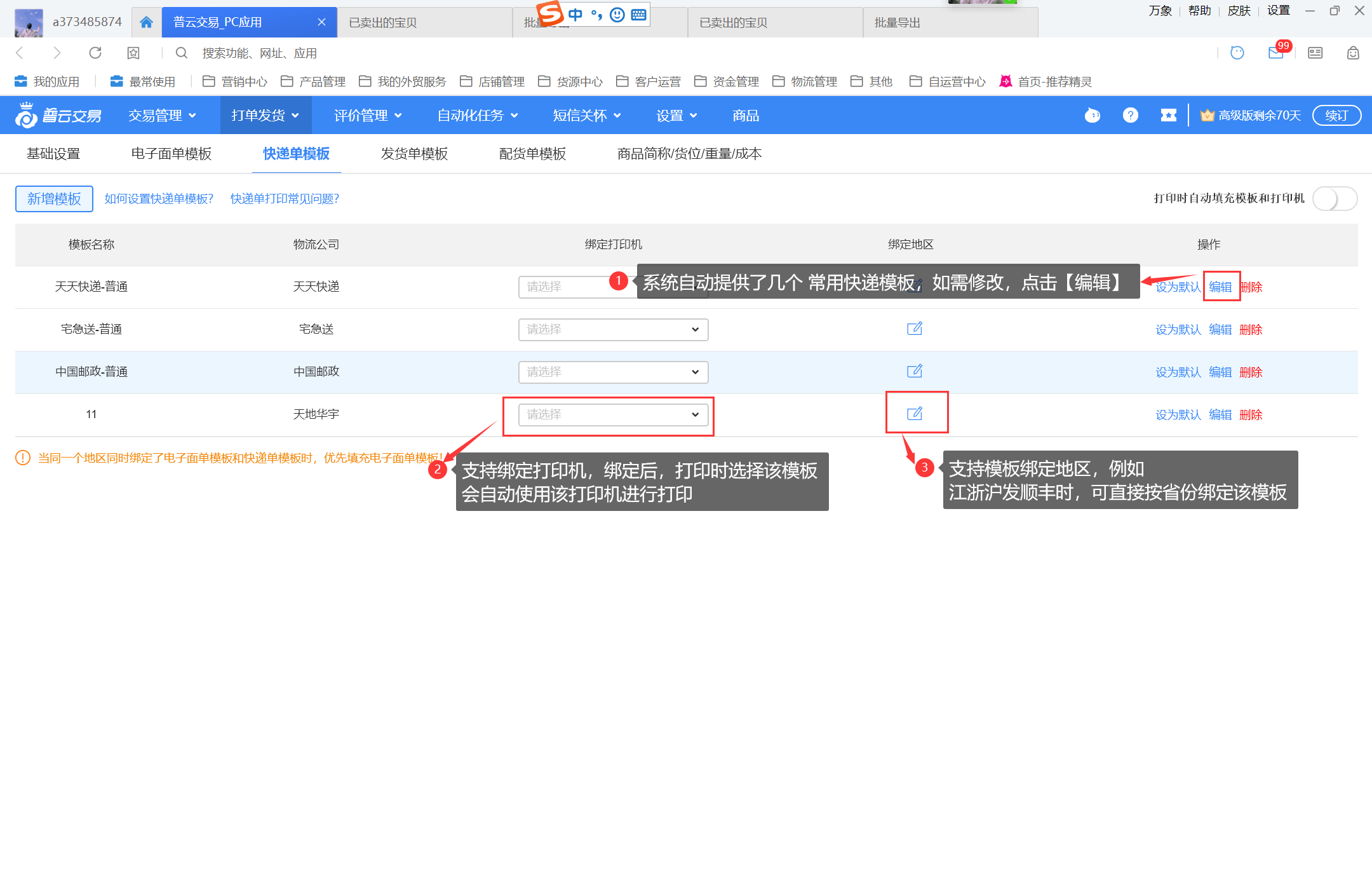Switch to 发货单模板 tab
Image resolution: width=1372 pixels, height=877 pixels.
(414, 154)
